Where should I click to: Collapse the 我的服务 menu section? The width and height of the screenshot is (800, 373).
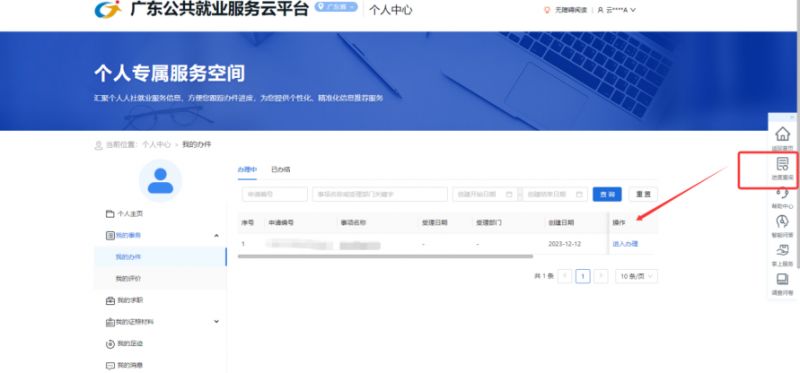216,235
